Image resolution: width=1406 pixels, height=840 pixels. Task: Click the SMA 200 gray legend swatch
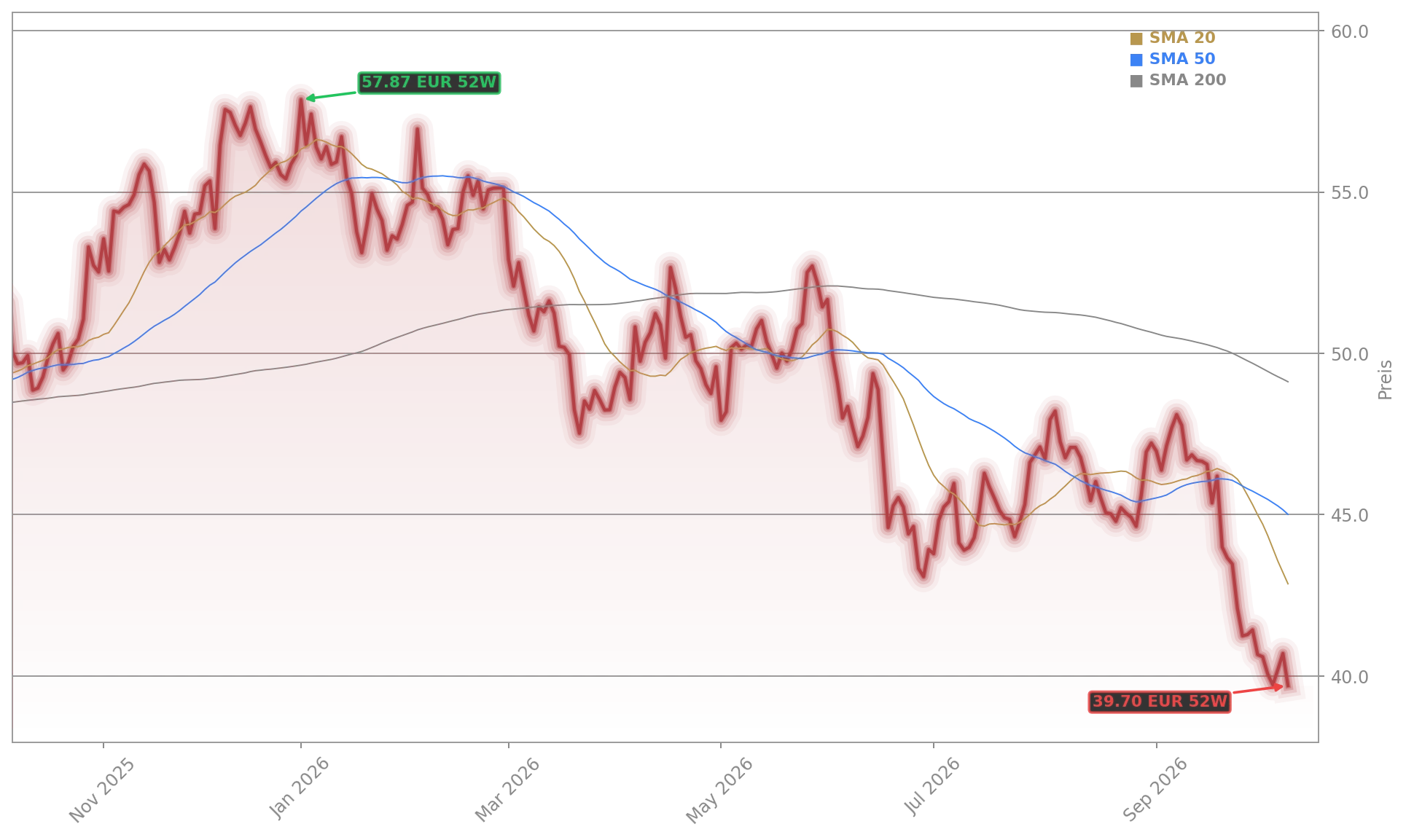(1136, 81)
